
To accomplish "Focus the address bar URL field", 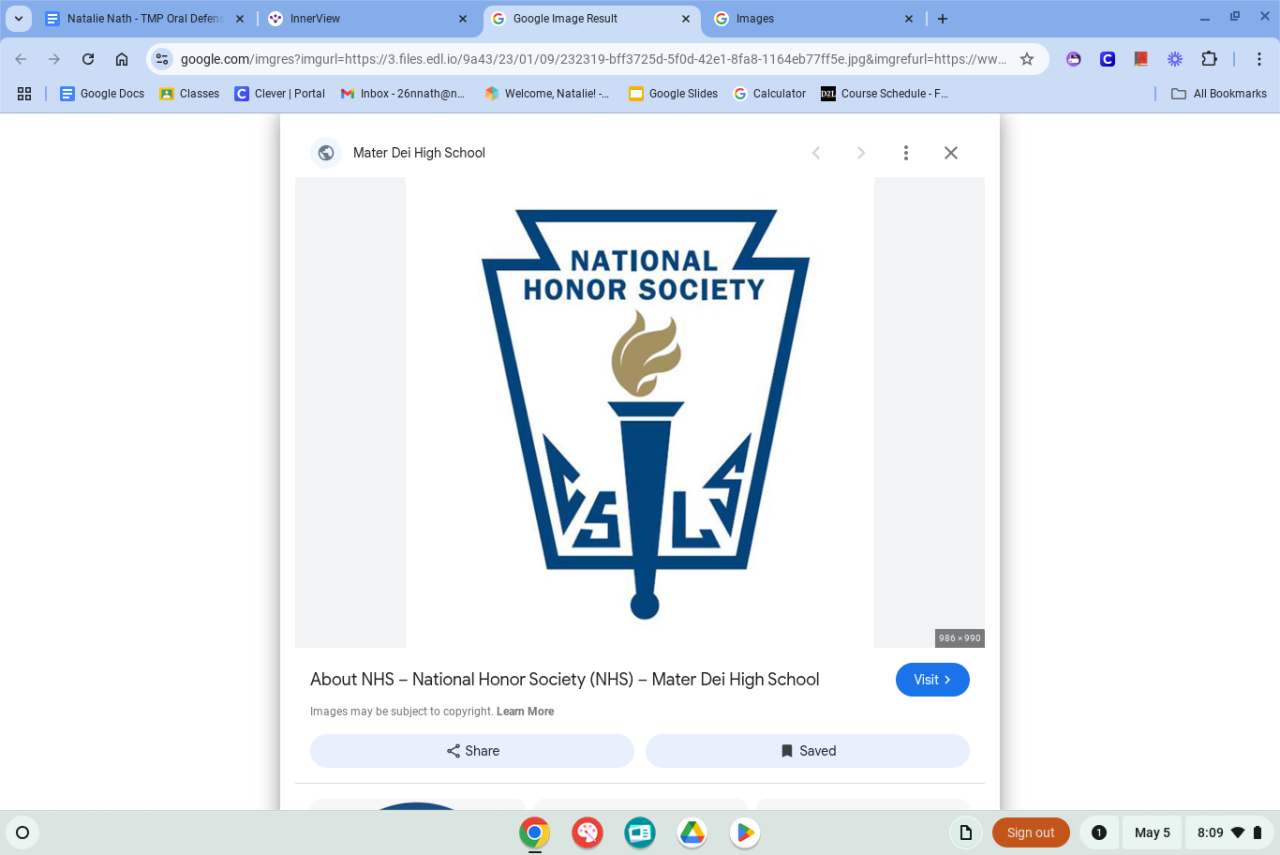I will click(x=593, y=59).
